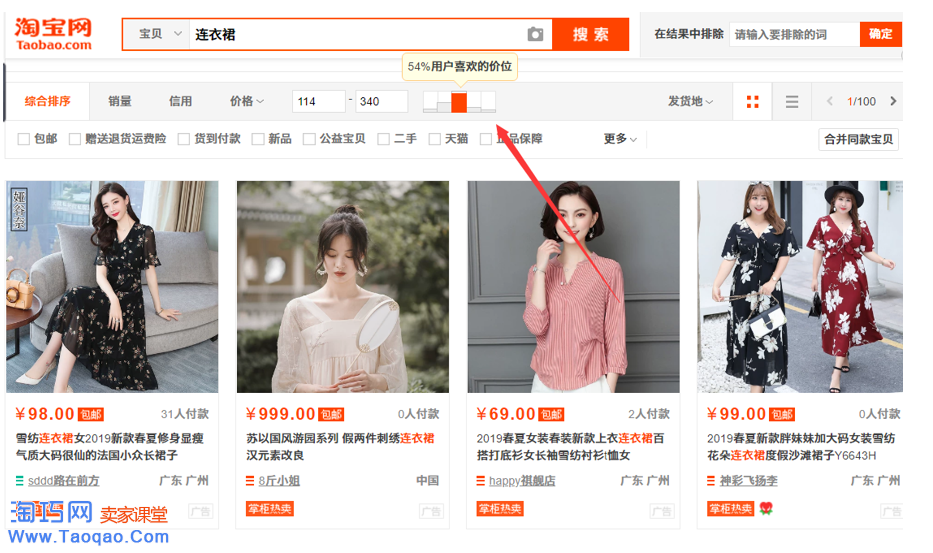Enable the 新品 filter

click(x=258, y=139)
